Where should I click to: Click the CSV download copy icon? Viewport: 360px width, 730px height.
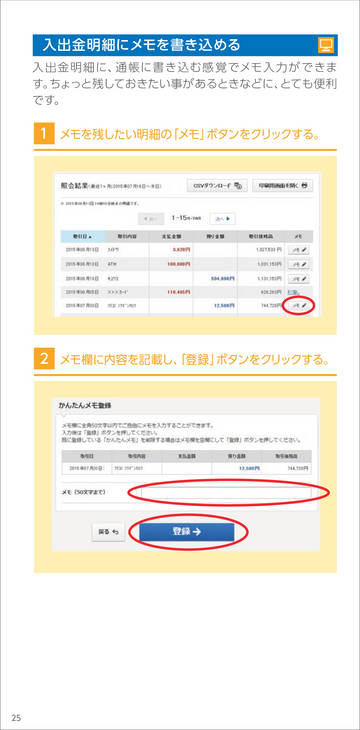[238, 185]
